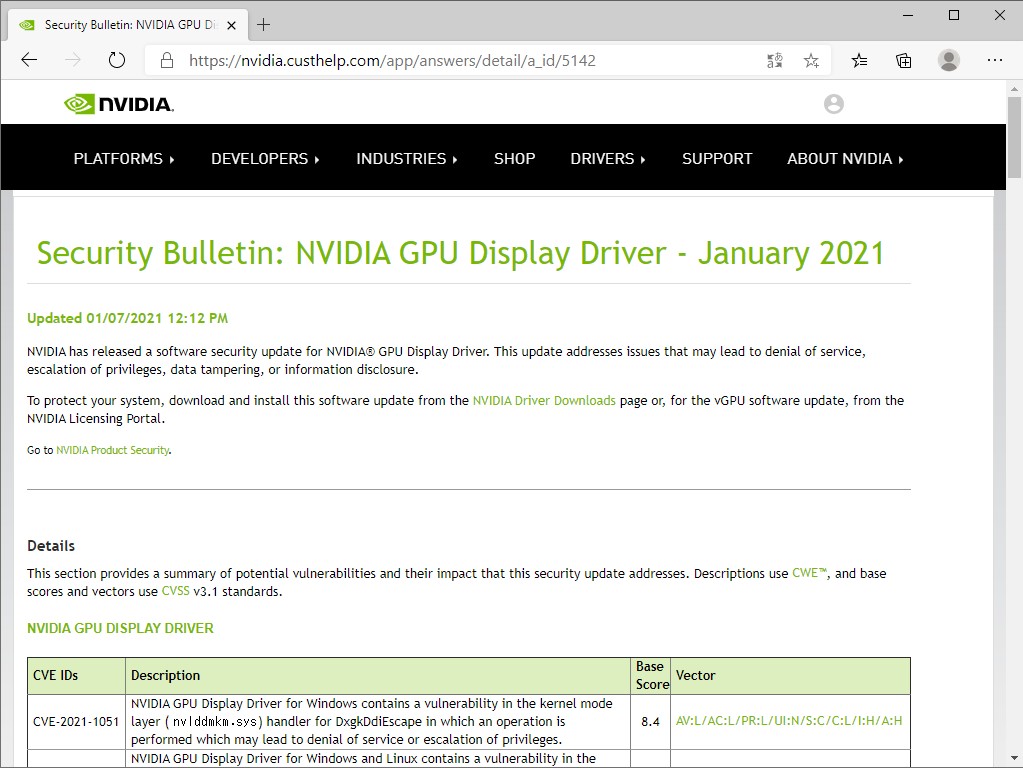Close the Security Bulletin browser tab
This screenshot has width=1023, height=768.
(231, 25)
